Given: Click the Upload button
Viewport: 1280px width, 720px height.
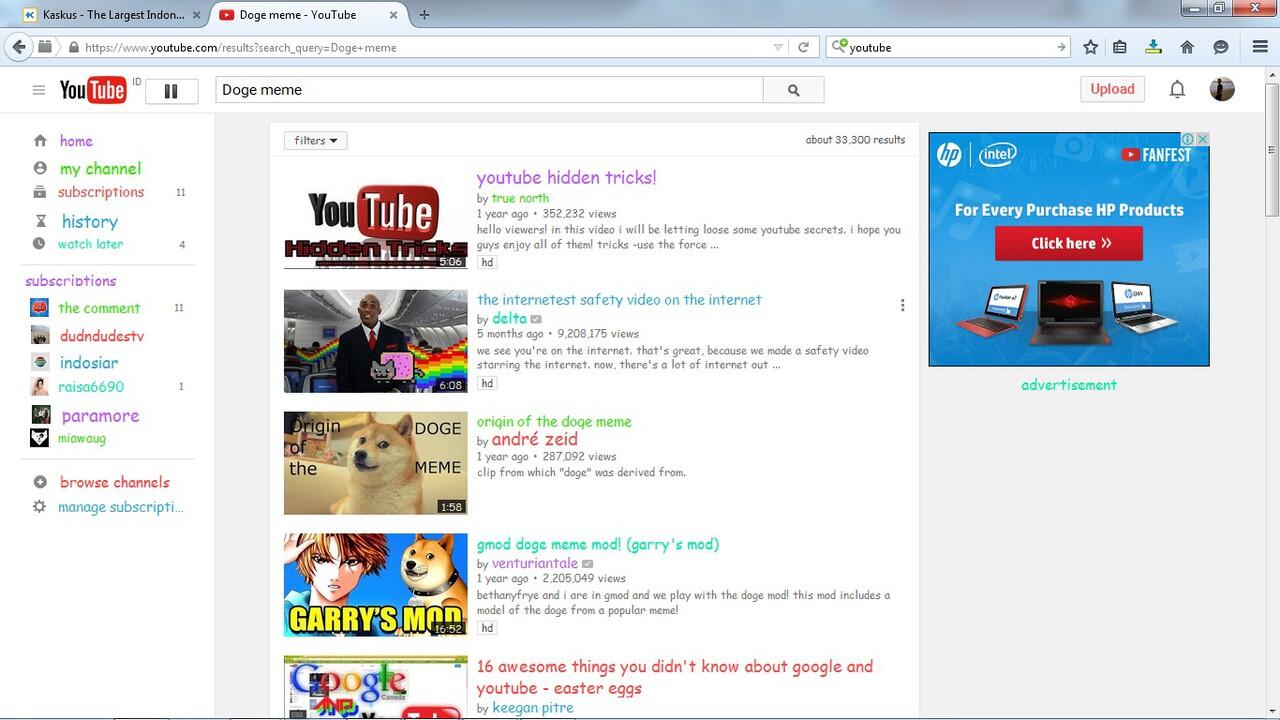Looking at the screenshot, I should tap(1112, 89).
